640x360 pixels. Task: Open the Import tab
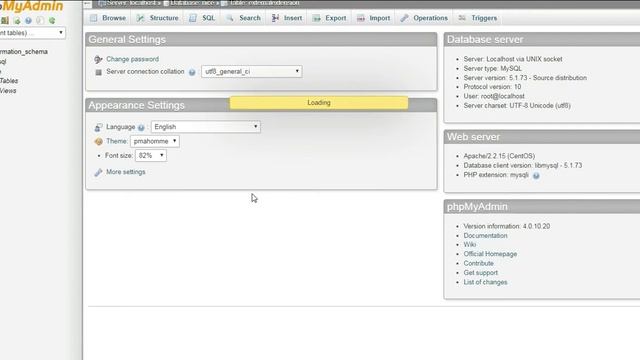click(374, 18)
